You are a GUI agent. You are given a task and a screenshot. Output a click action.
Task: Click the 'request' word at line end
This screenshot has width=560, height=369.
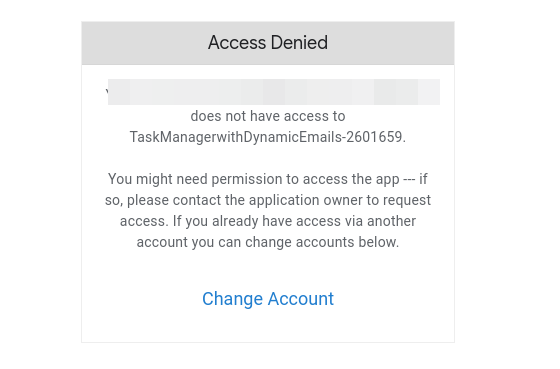coord(407,200)
